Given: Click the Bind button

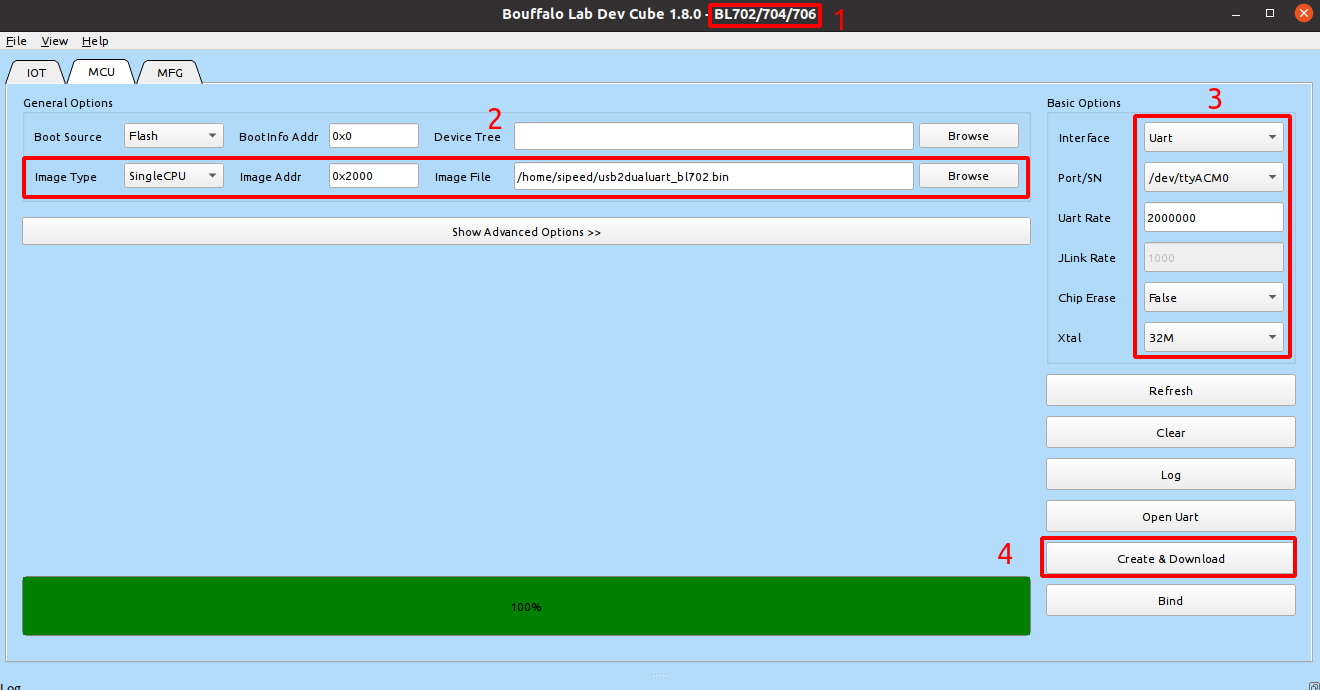Looking at the screenshot, I should (x=1171, y=601).
